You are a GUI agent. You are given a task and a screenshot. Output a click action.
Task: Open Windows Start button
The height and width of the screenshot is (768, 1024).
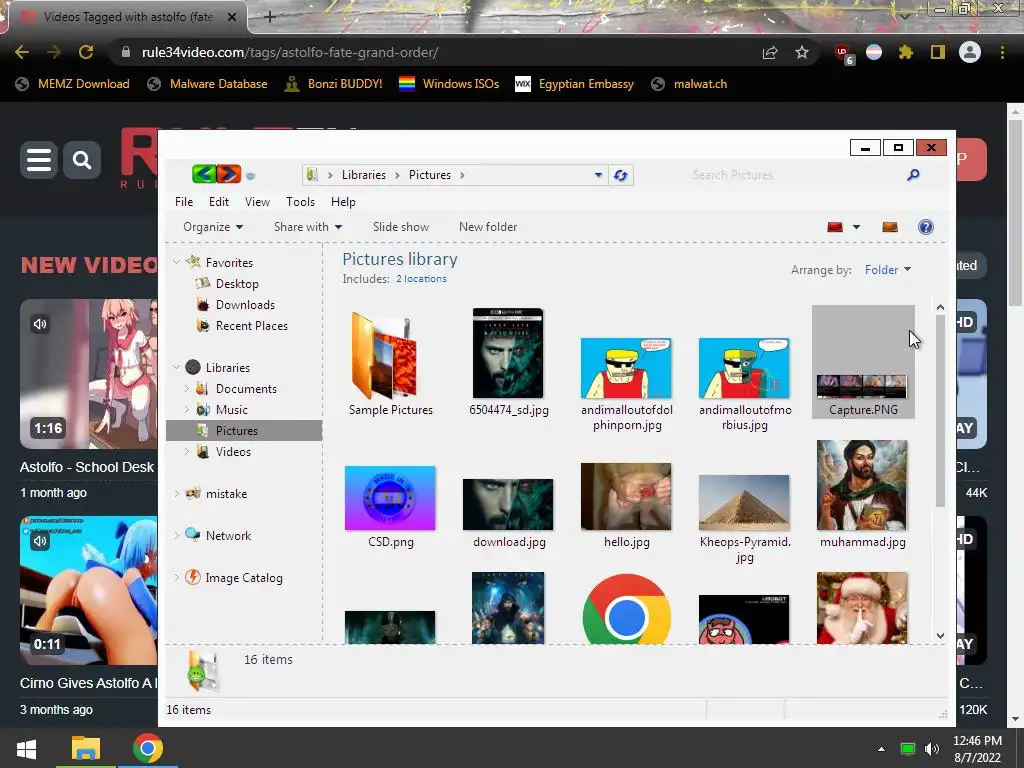pos(27,748)
